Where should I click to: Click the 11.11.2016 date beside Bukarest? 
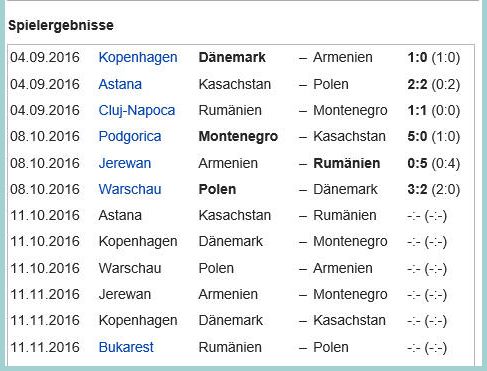[45, 347]
